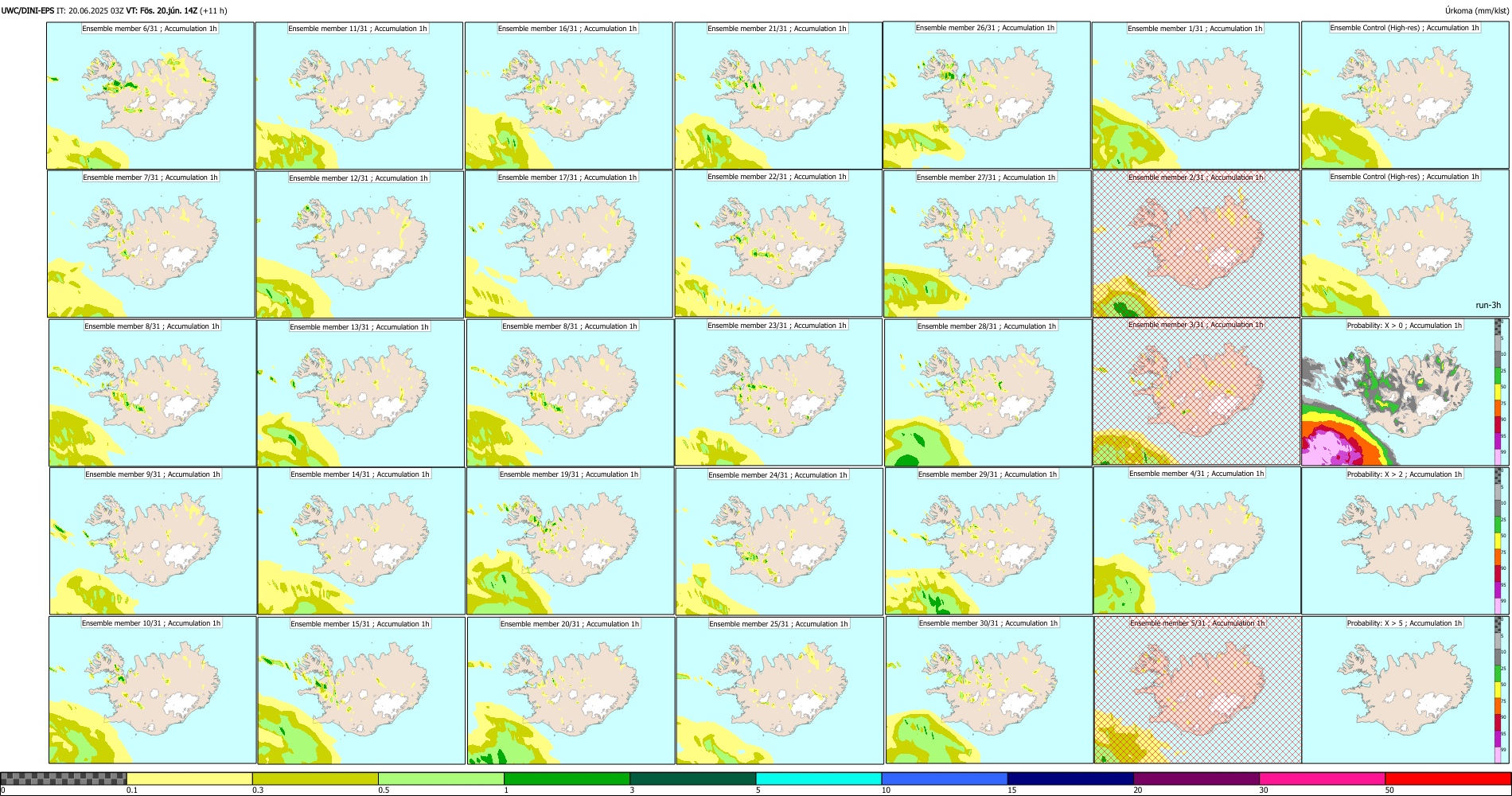Open the Ensemble member 27/31 map panel
1512x796 pixels.
tap(988, 244)
